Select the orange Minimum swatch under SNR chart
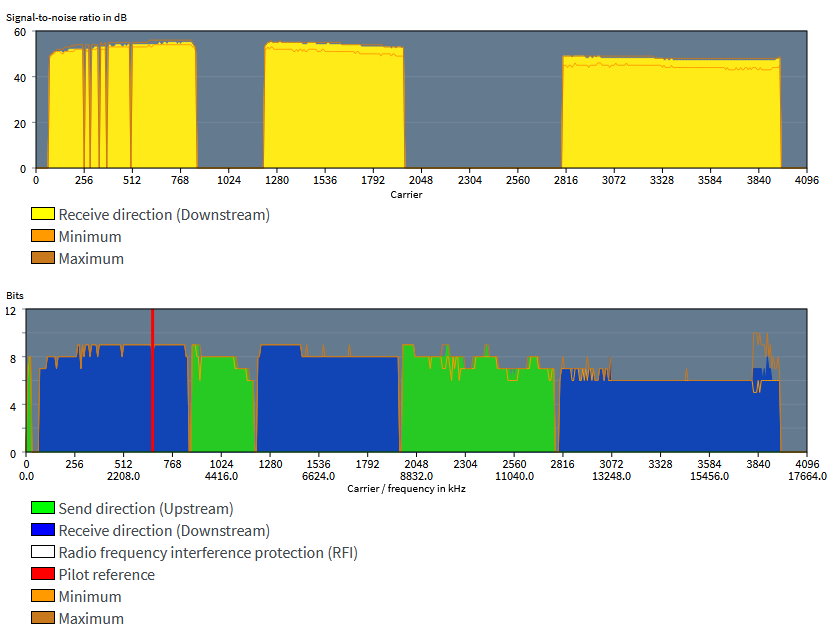 pos(43,237)
